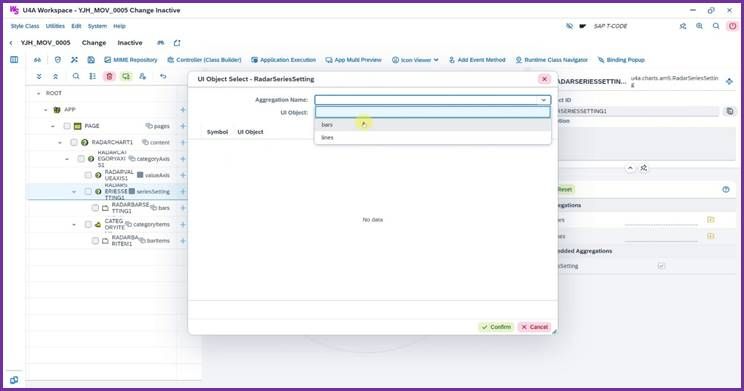The width and height of the screenshot is (744, 391).
Task: Open the Utilities menu
Action: 55,26
